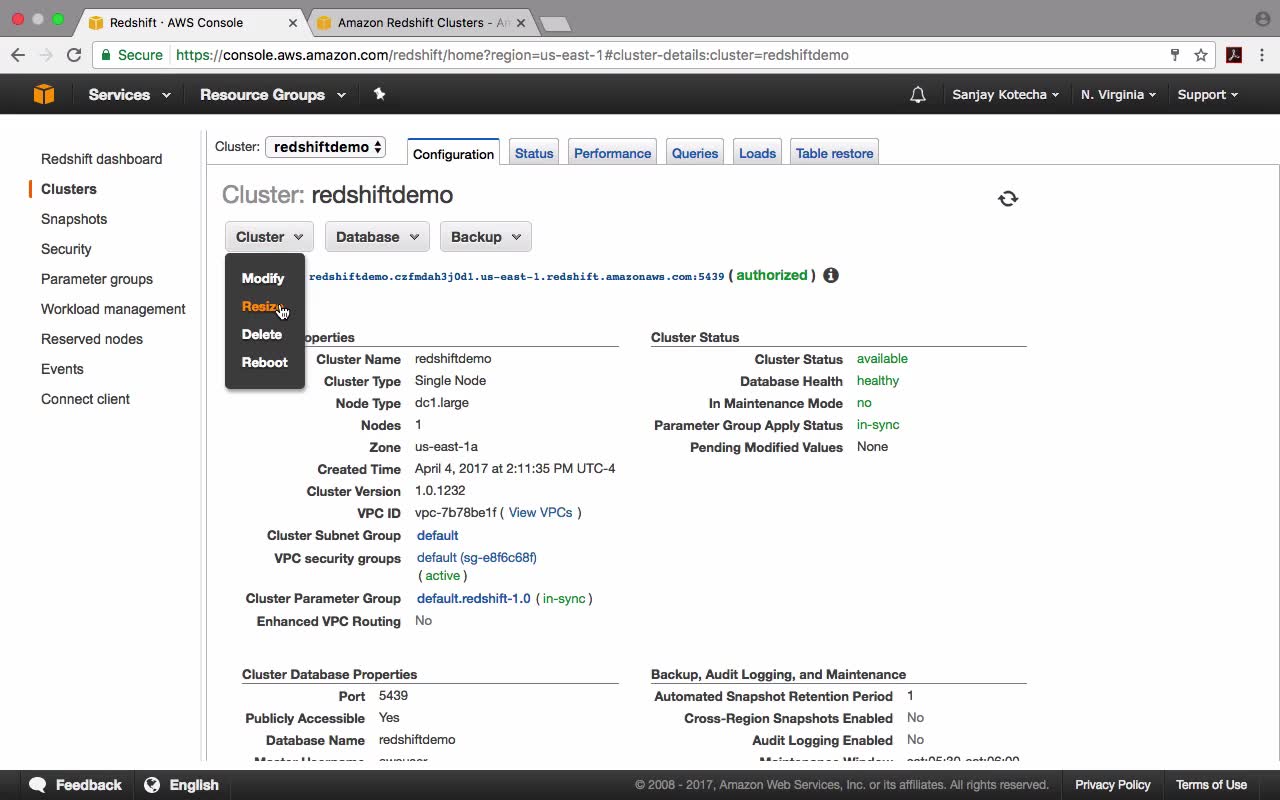Click the AWS cube home icon
Image resolution: width=1280 pixels, height=800 pixels.
point(43,94)
